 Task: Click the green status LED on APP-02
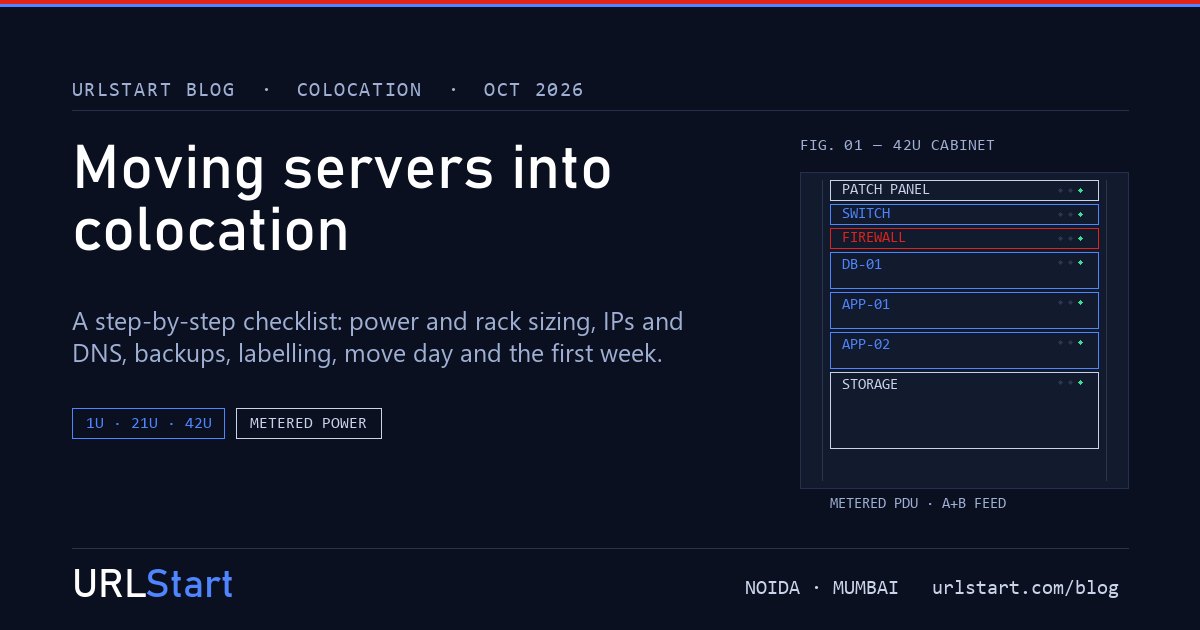pos(1080,342)
